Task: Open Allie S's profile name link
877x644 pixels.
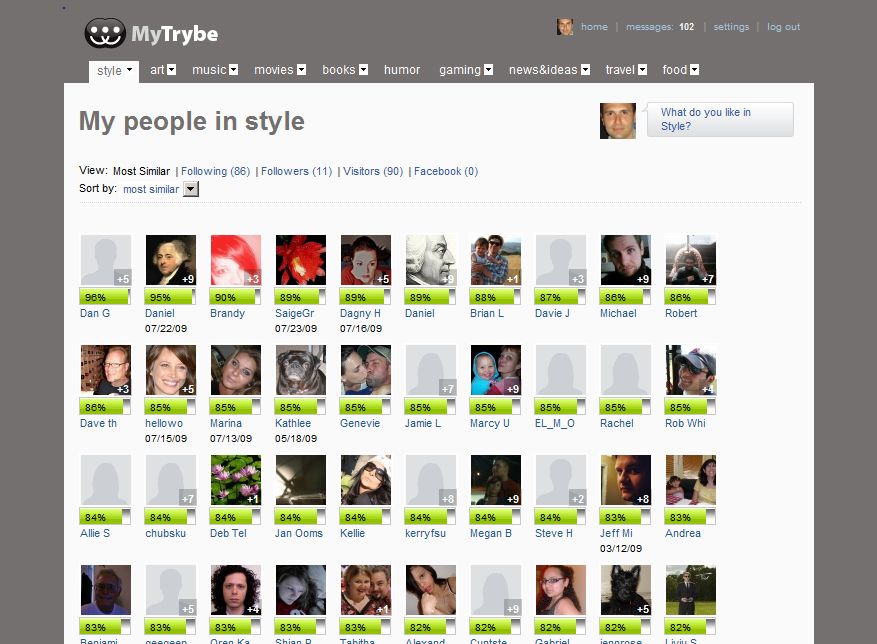Action: [x=95, y=533]
